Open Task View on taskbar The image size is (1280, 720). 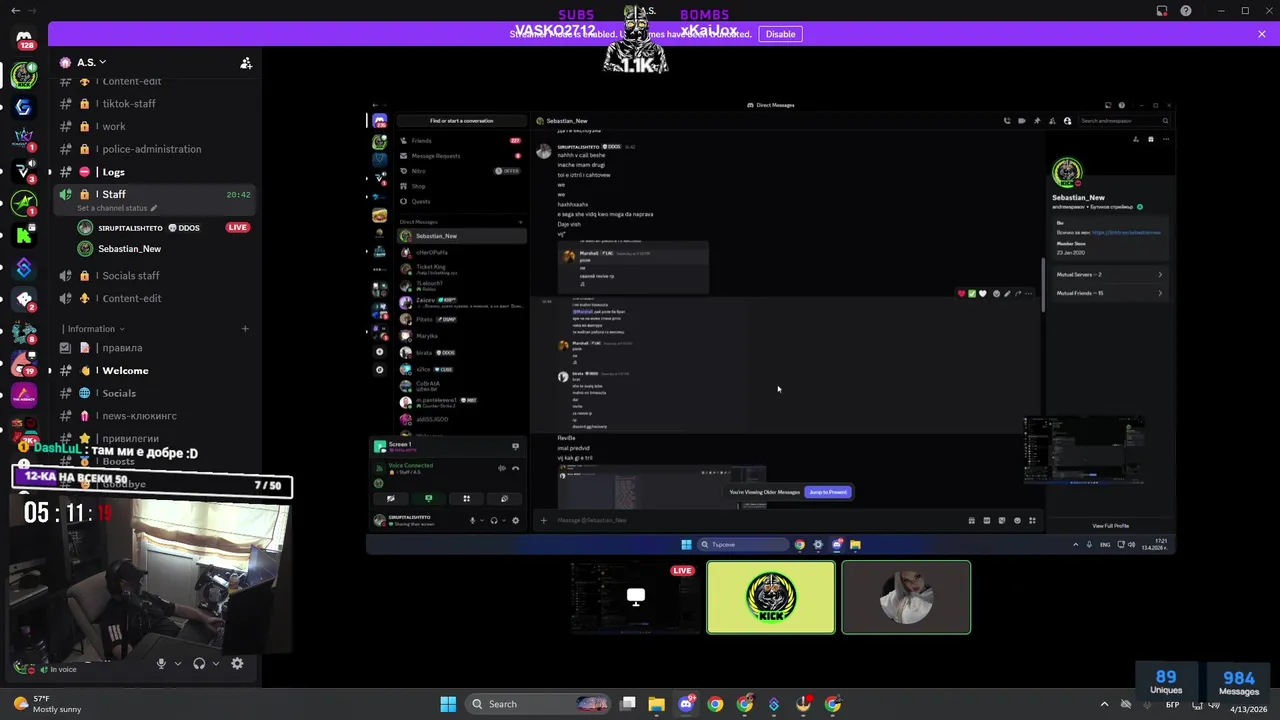pyautogui.click(x=628, y=704)
